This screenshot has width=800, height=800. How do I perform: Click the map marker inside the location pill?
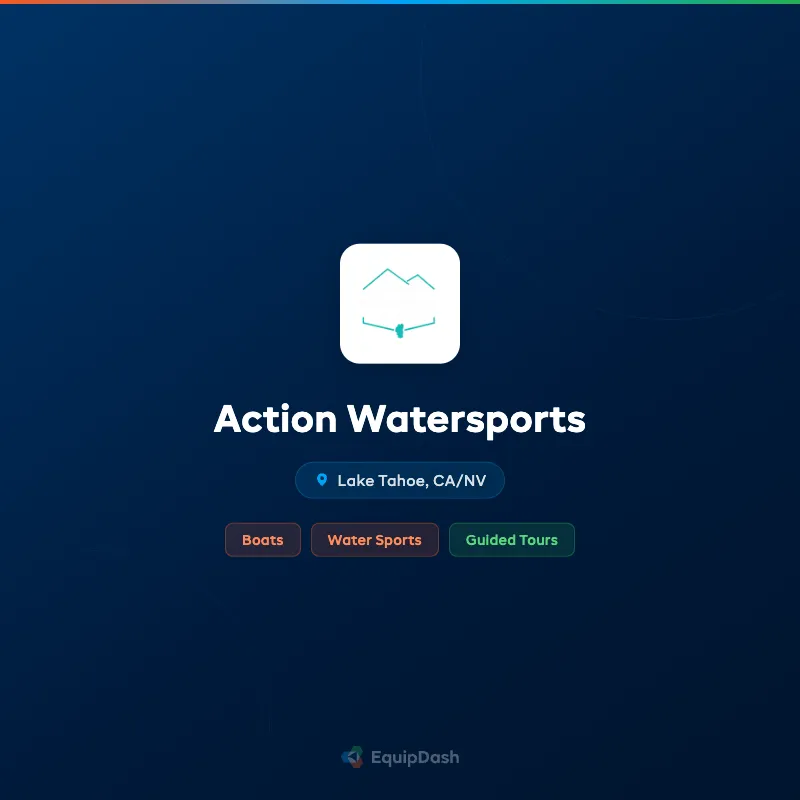321,480
